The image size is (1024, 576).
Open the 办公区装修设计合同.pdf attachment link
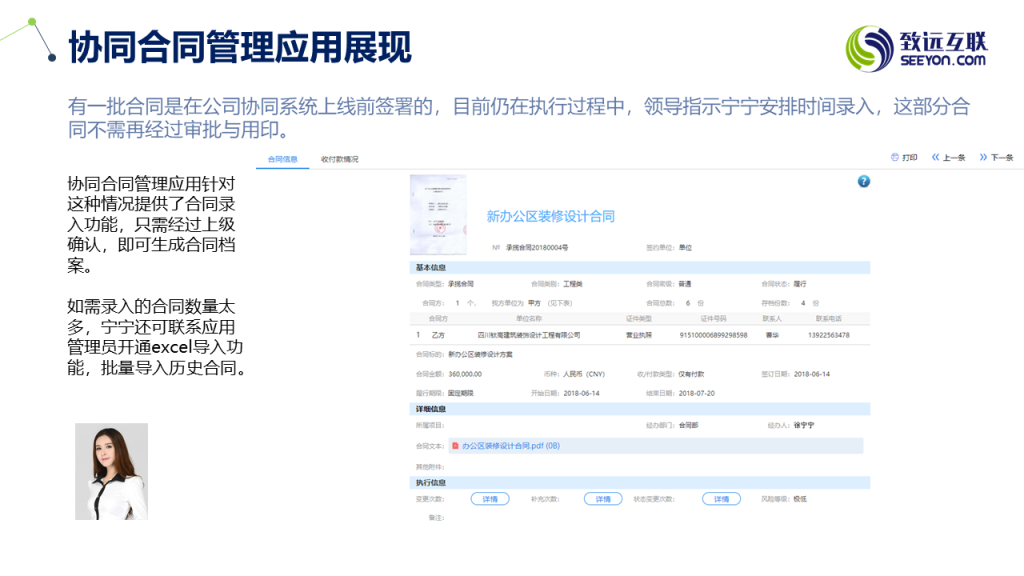click(x=510, y=445)
